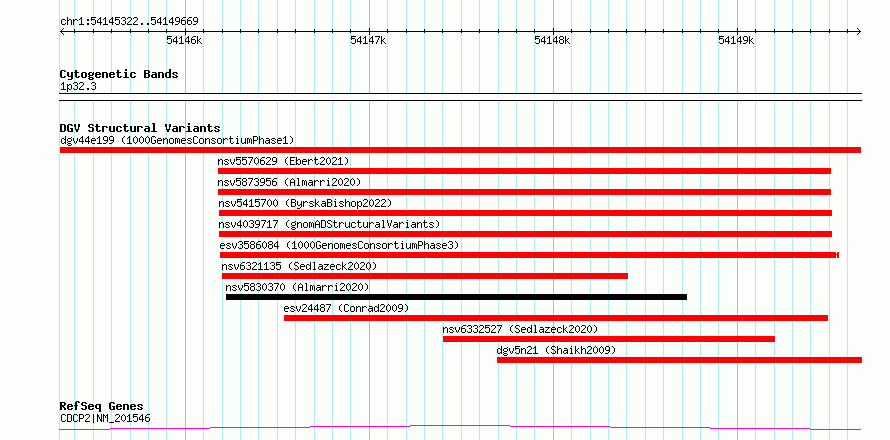Click the RefSeq Genes track title
This screenshot has height=440, width=890.
102,407
